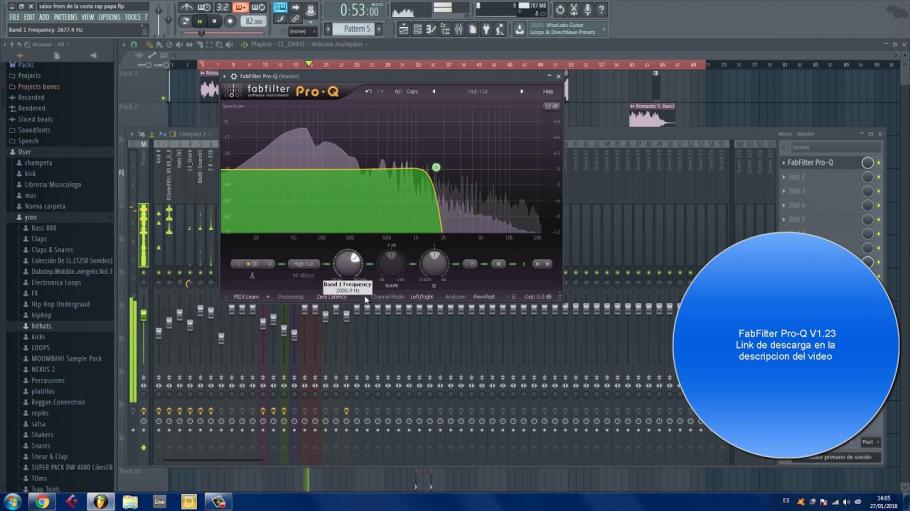Select the Bass 808 folder in browser
This screenshot has width=910, height=511.
pos(44,228)
